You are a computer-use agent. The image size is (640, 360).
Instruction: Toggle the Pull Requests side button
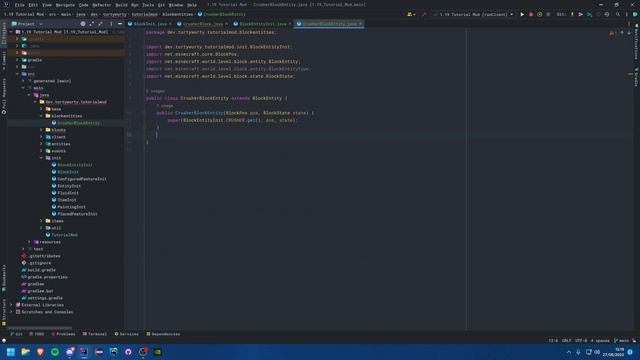click(x=4, y=96)
